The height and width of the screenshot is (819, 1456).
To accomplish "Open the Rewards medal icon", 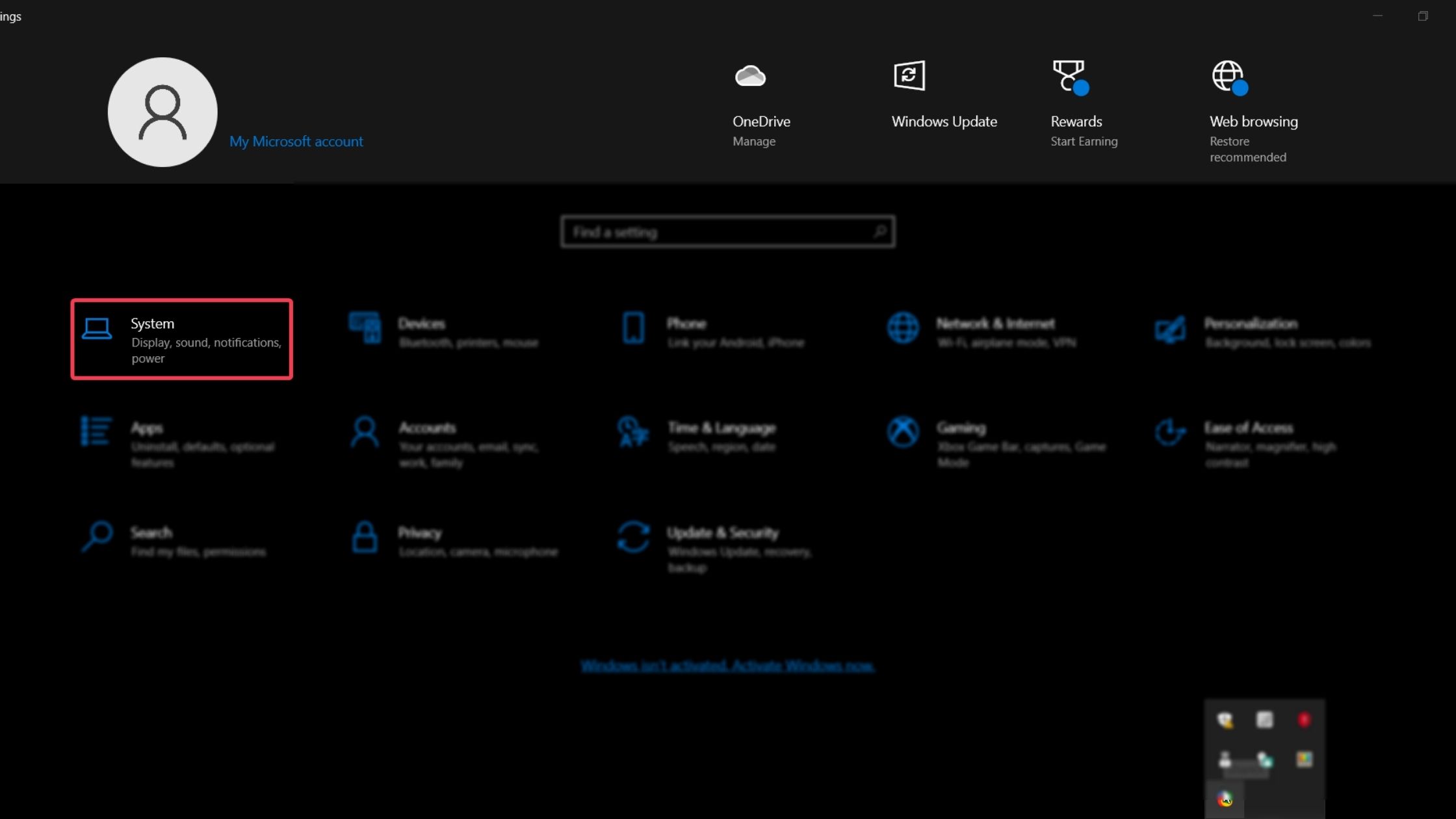I will coord(1069,77).
